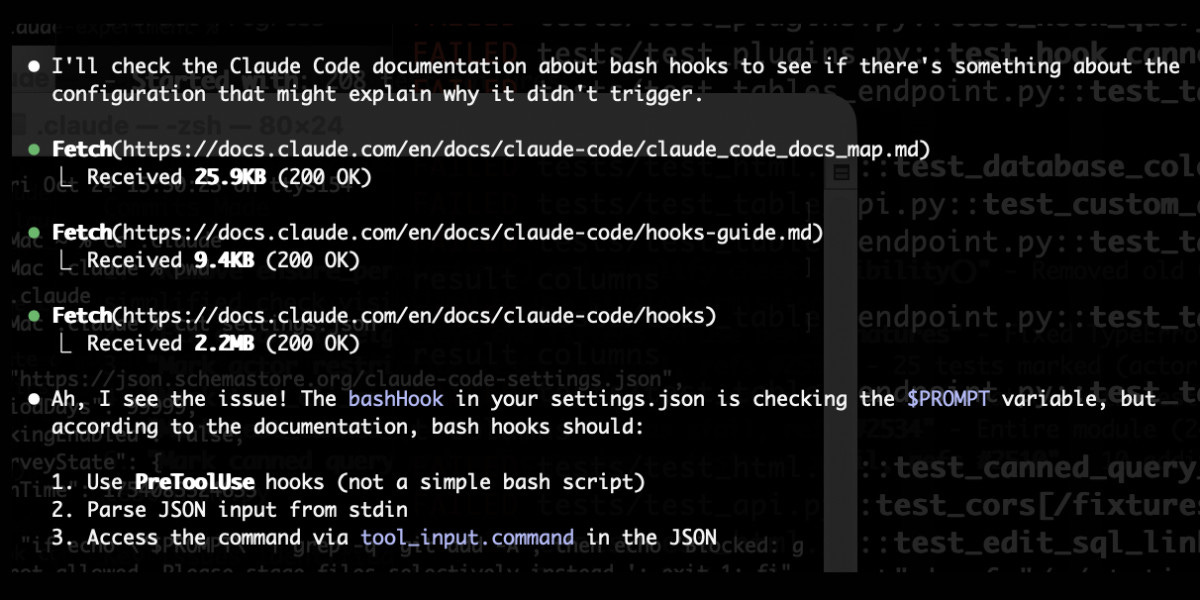Click the green status dot next to hooks-guide.md fetch

click(x=35, y=232)
